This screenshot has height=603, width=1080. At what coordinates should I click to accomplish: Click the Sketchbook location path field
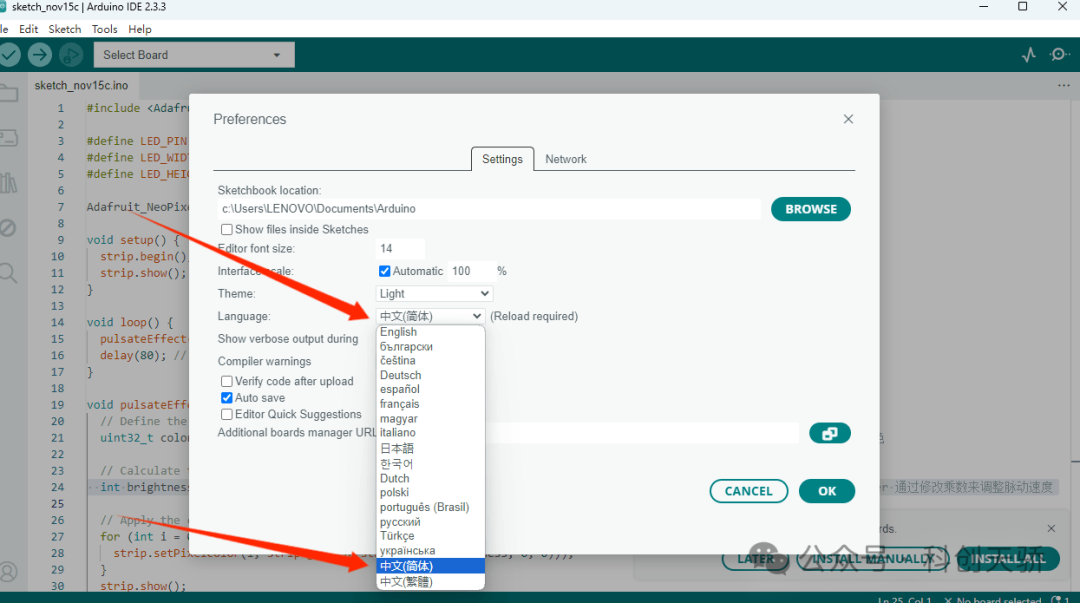(489, 209)
